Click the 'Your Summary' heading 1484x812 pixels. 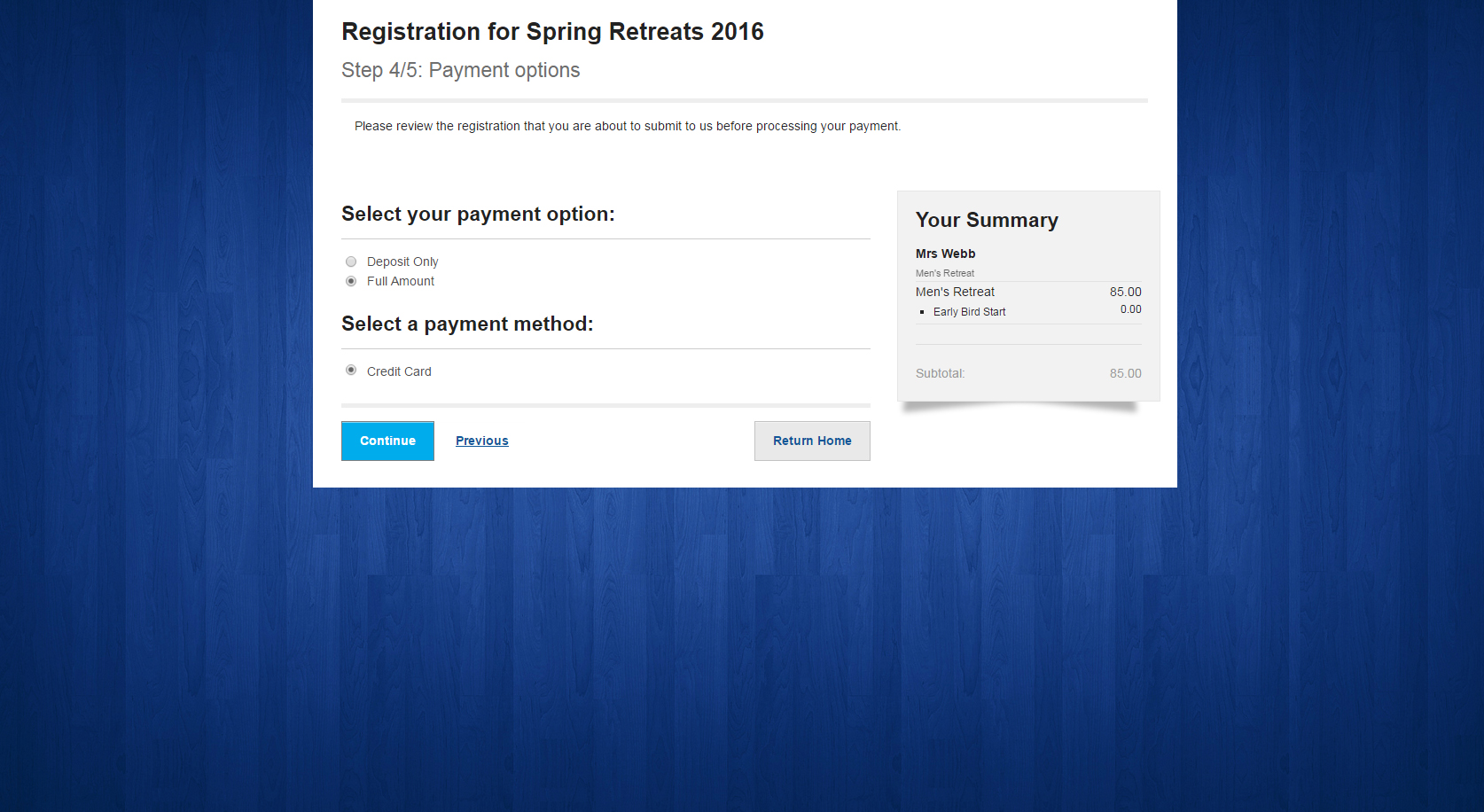[987, 220]
